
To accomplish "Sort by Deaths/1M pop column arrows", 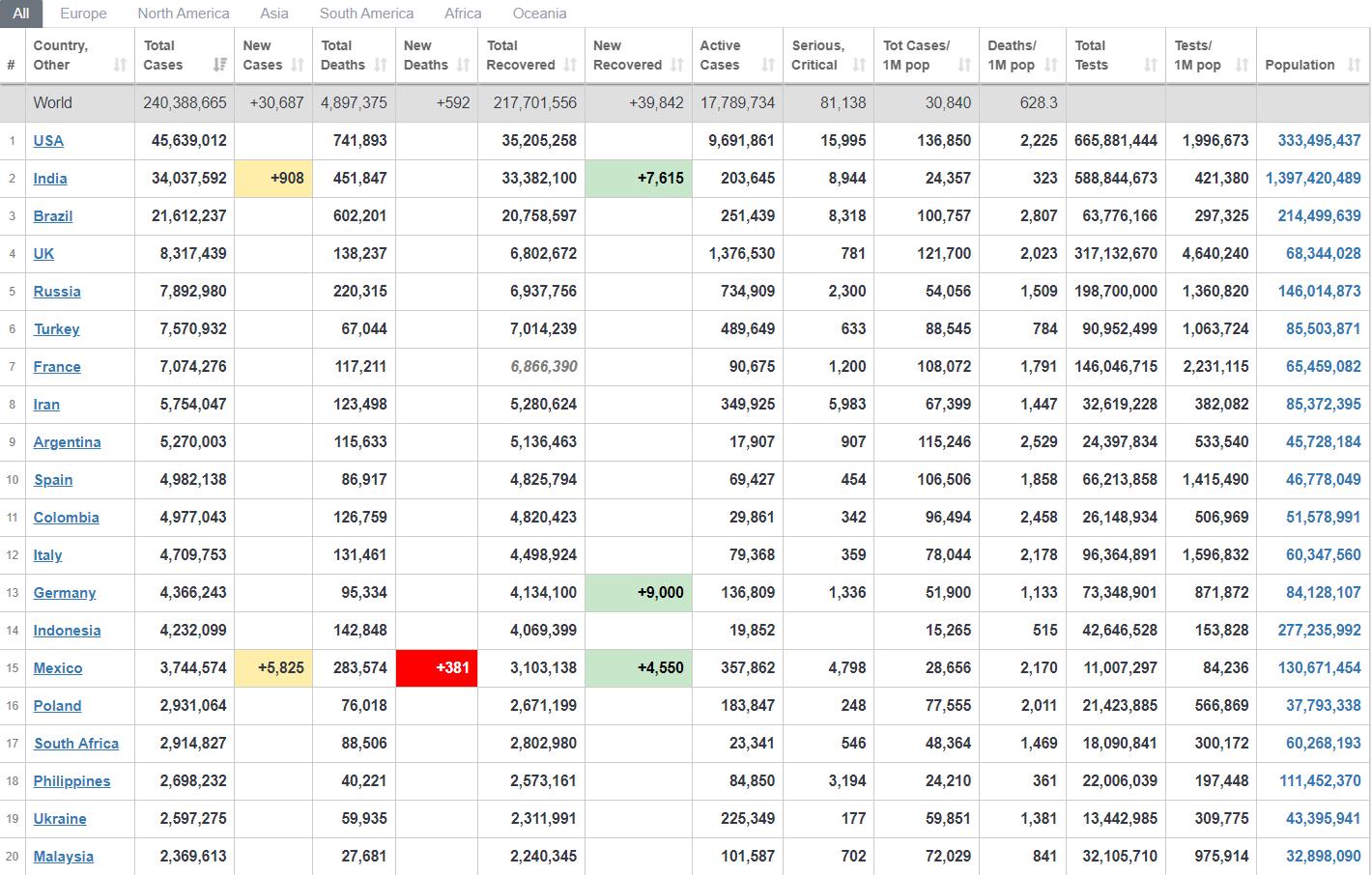I will click(x=1050, y=65).
